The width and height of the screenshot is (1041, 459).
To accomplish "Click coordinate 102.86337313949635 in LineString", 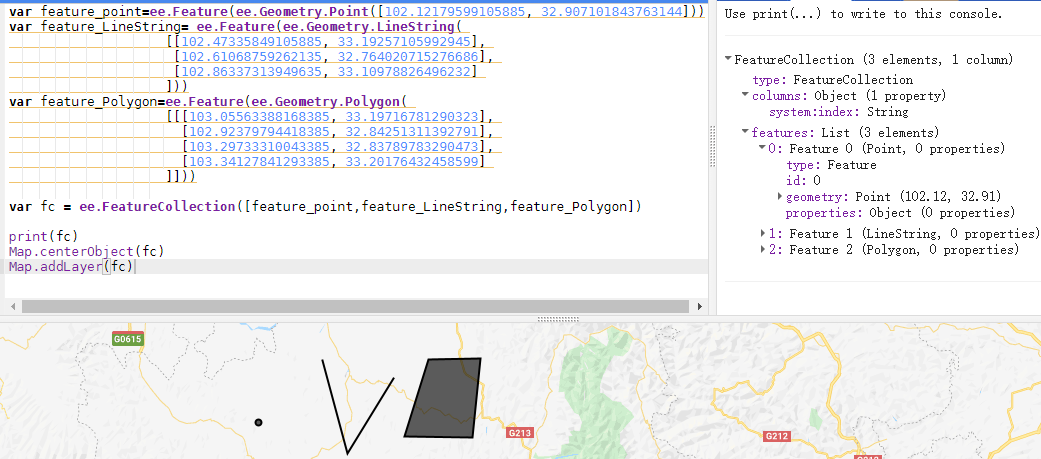I will [x=252, y=72].
